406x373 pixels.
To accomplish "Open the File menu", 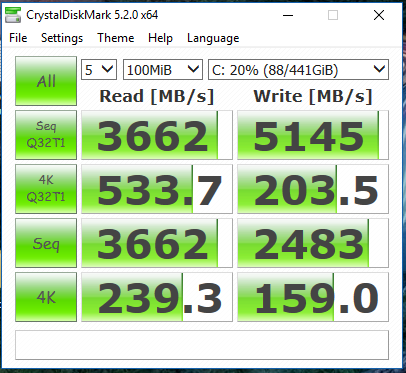I will (18, 38).
